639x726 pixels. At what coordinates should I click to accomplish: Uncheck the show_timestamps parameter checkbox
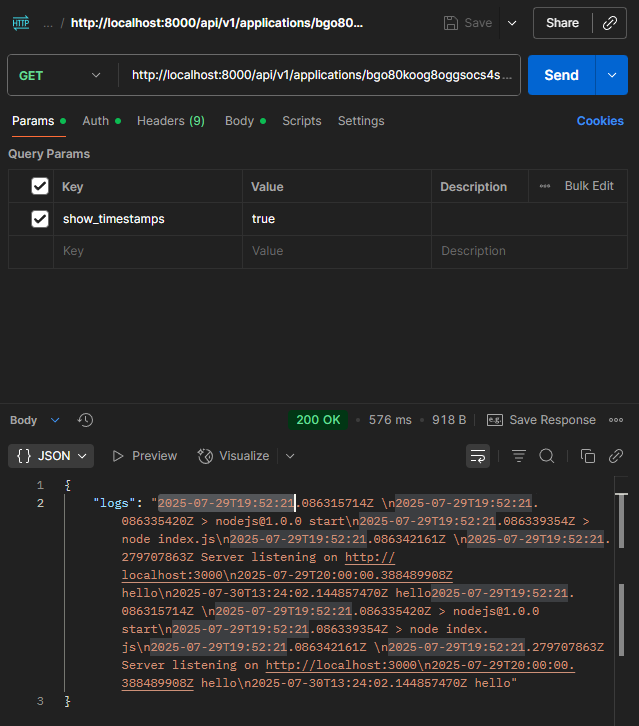(x=40, y=219)
